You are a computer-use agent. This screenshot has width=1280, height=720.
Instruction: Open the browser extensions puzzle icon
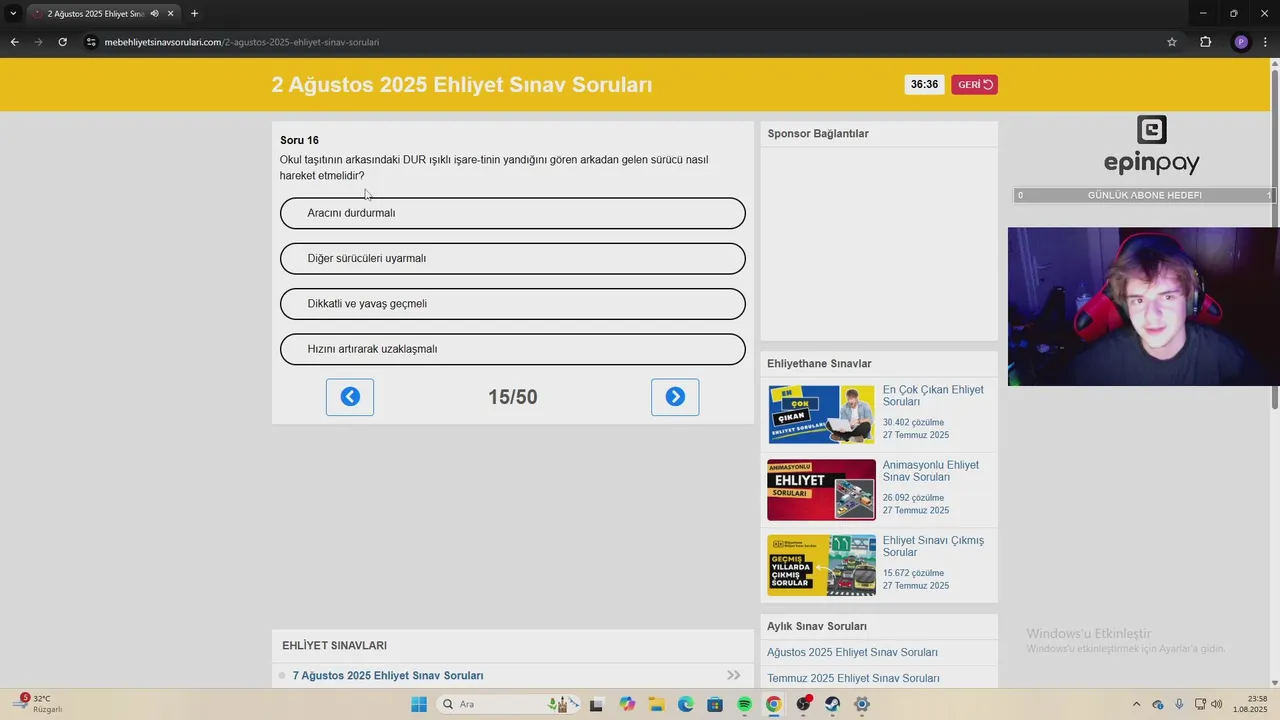click(x=1205, y=42)
